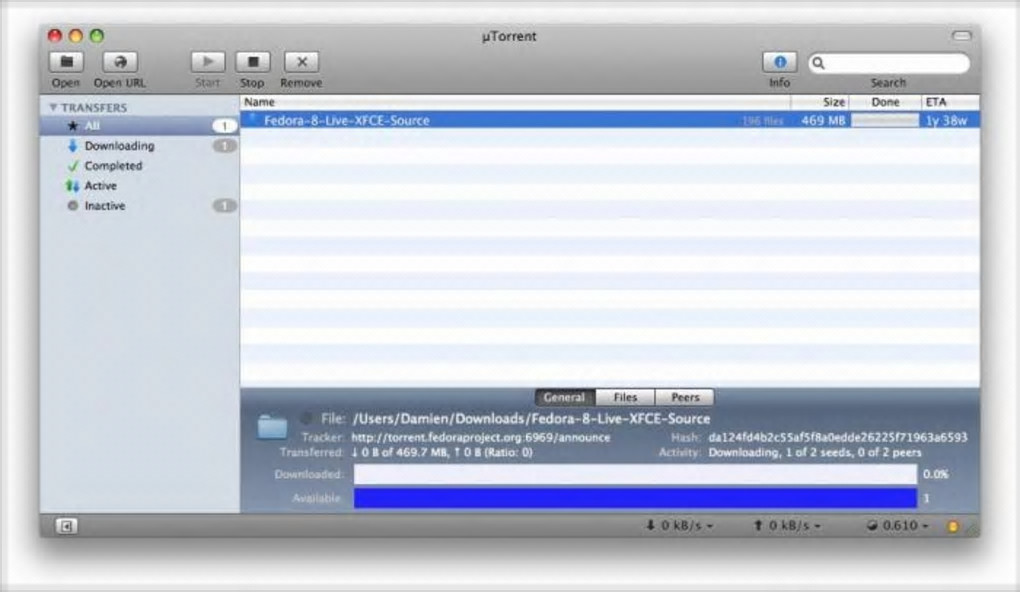Click the tracker announce URL
1020x592 pixels.
481,438
